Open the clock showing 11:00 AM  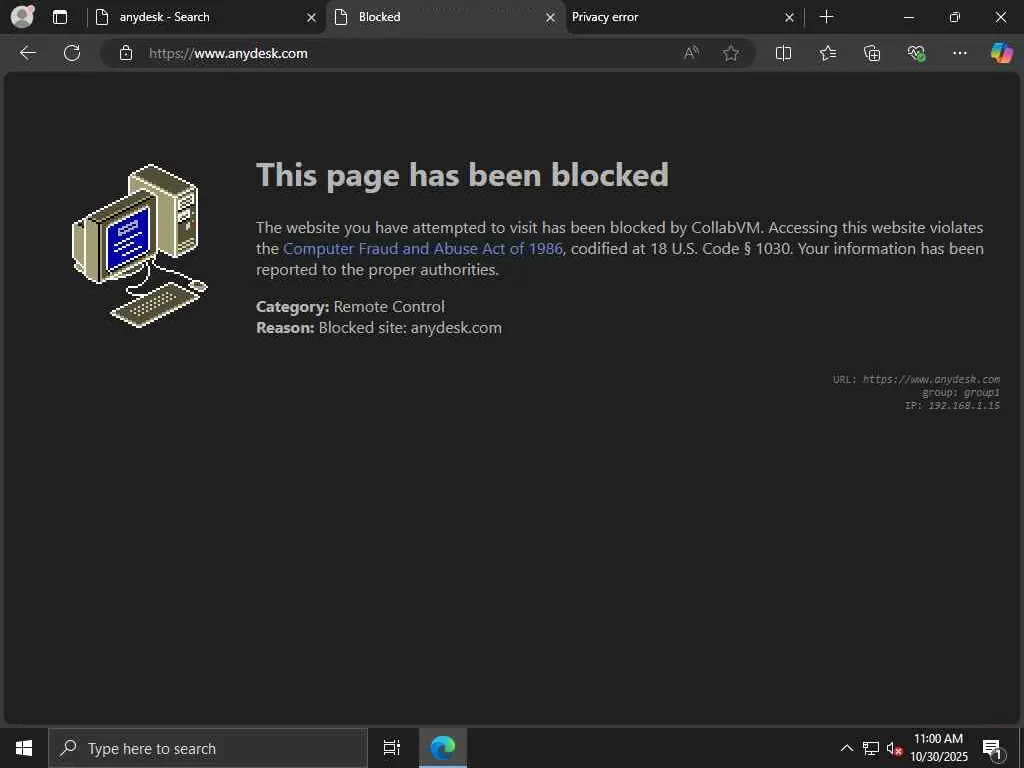point(938,748)
